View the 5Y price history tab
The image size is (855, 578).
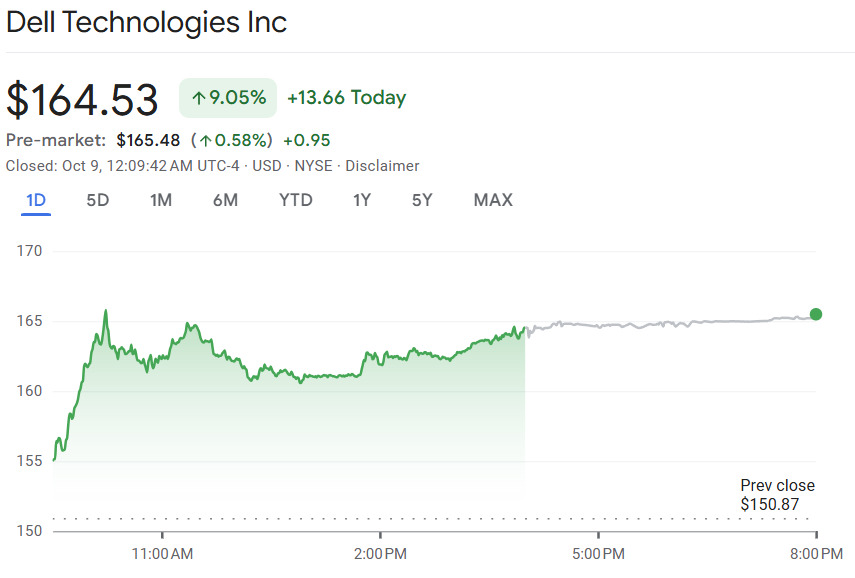(422, 200)
